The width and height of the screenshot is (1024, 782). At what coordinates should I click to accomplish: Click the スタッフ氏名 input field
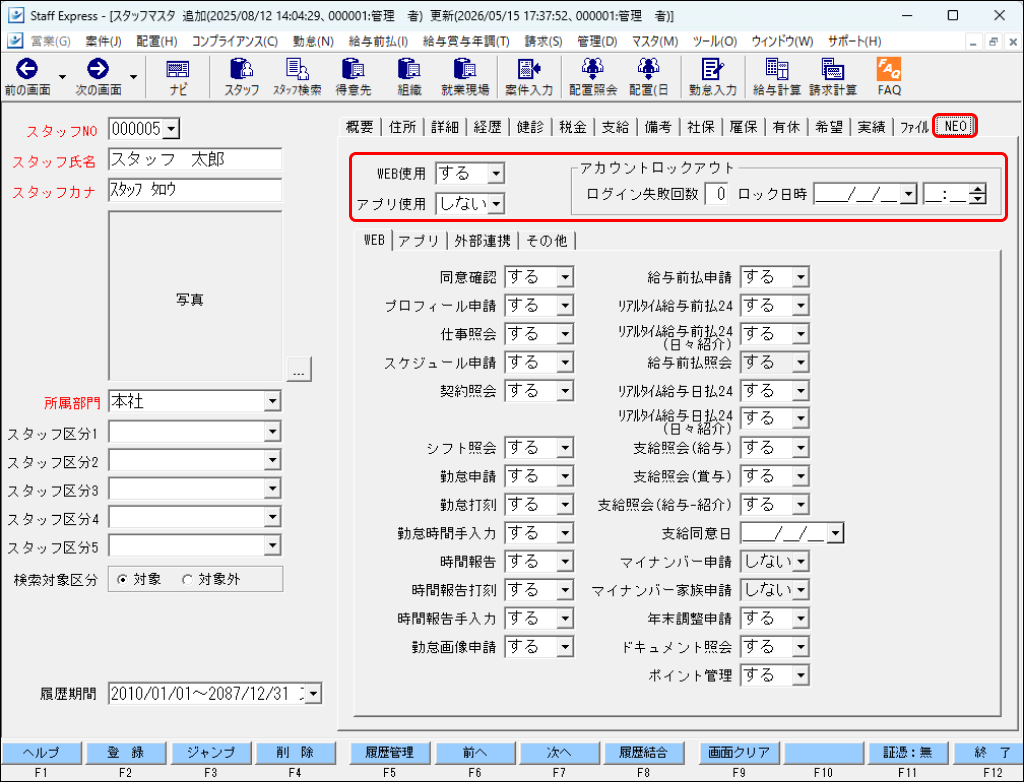195,159
